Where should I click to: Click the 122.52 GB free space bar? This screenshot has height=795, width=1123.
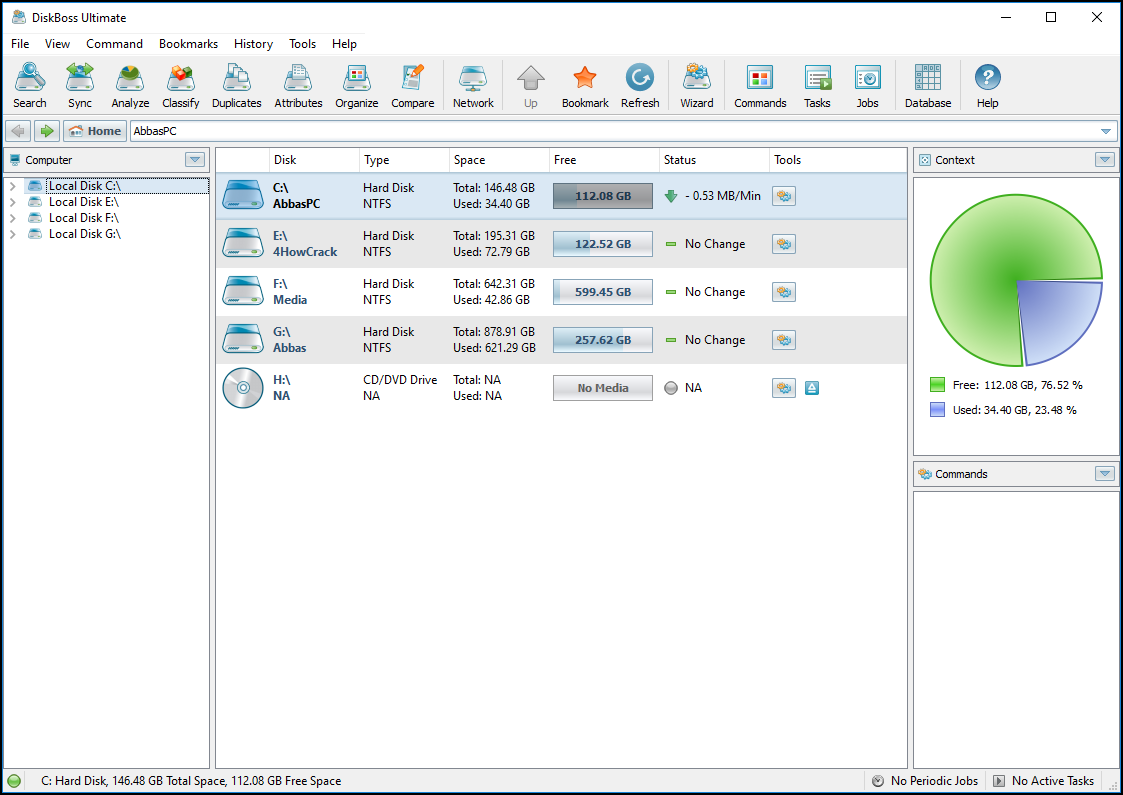tap(602, 244)
